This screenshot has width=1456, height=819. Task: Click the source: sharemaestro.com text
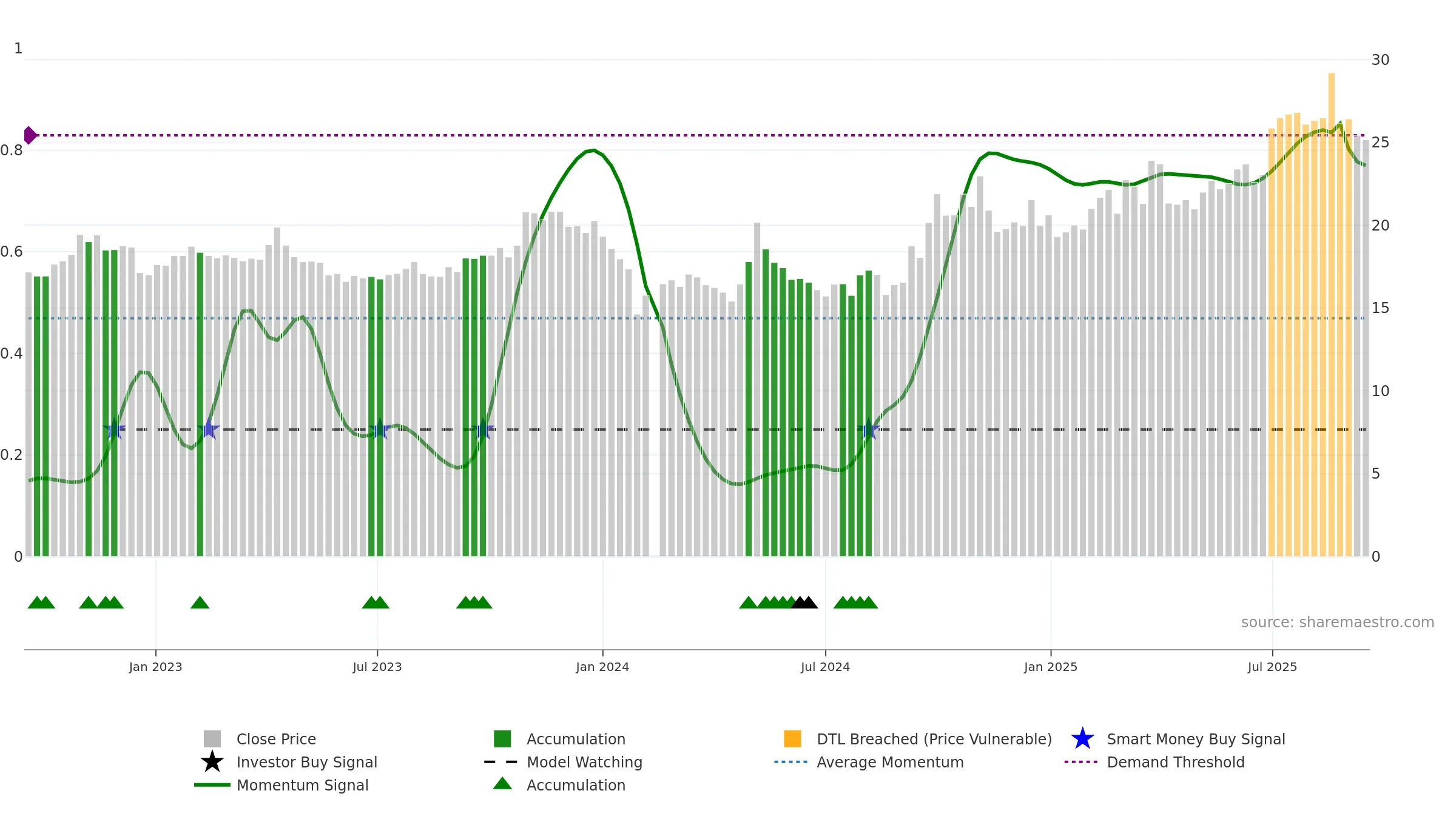pos(1338,622)
